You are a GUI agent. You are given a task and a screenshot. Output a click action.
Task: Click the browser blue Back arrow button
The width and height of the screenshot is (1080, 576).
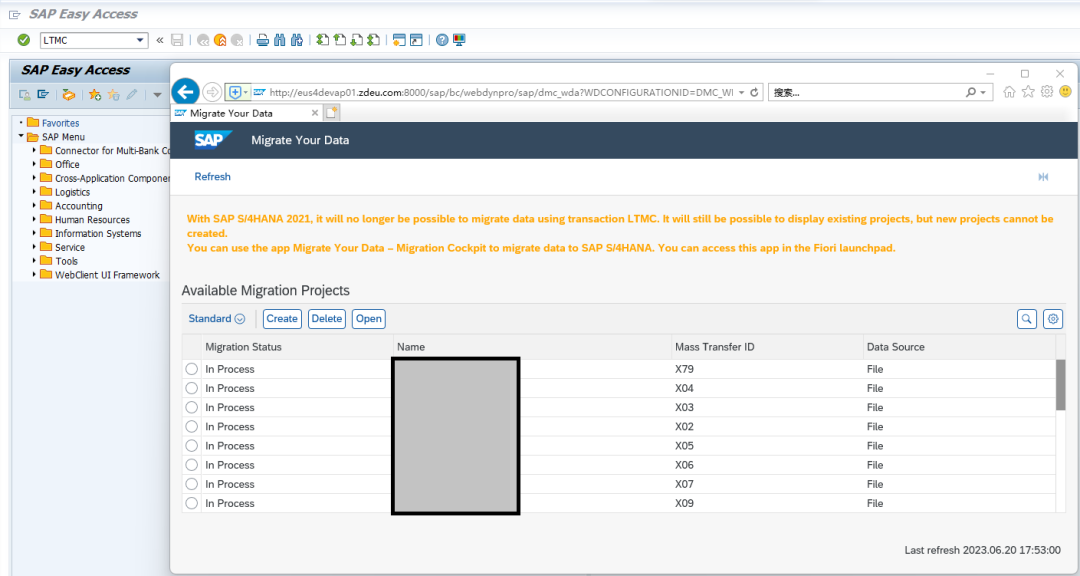point(185,92)
